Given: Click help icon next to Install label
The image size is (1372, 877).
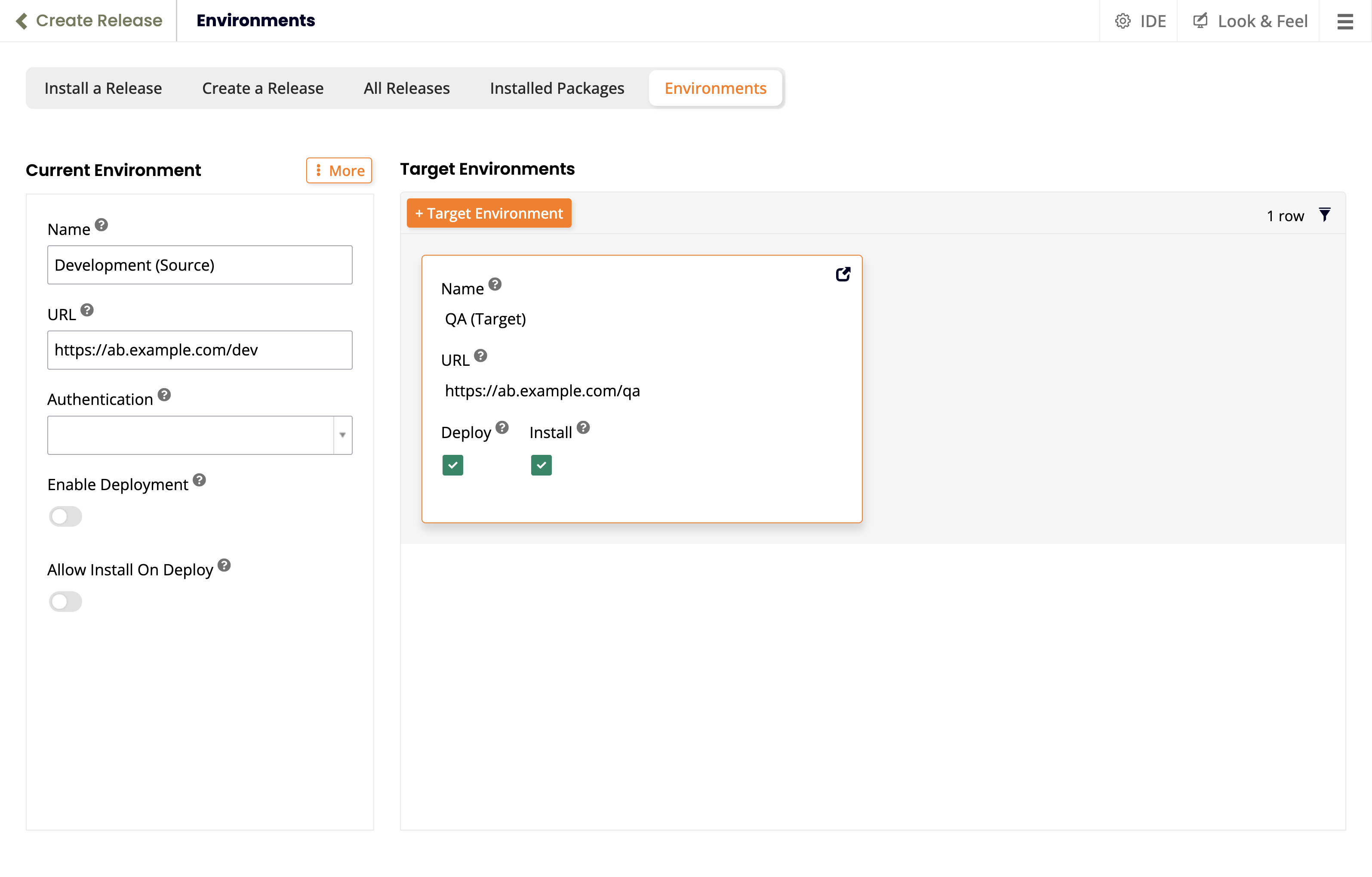Looking at the screenshot, I should [x=583, y=428].
